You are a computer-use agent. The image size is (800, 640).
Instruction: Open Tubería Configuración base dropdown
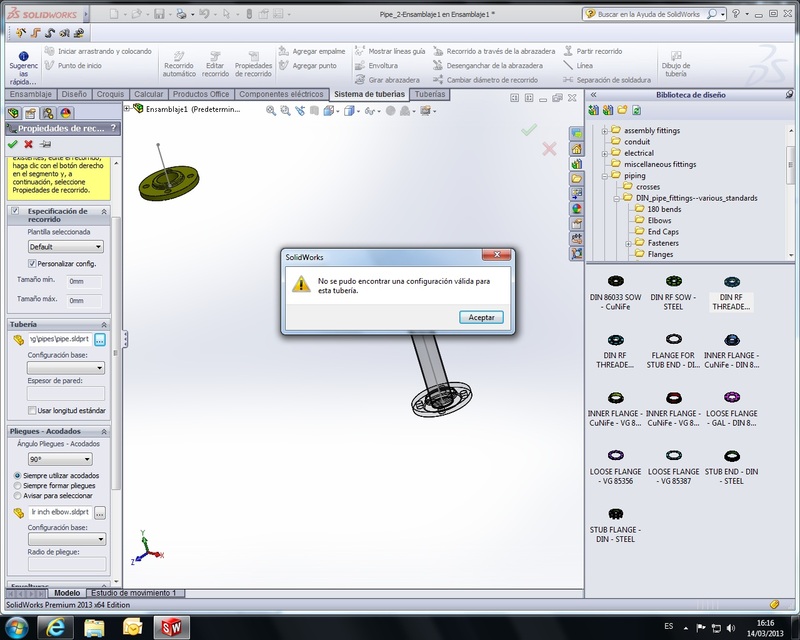click(65, 367)
